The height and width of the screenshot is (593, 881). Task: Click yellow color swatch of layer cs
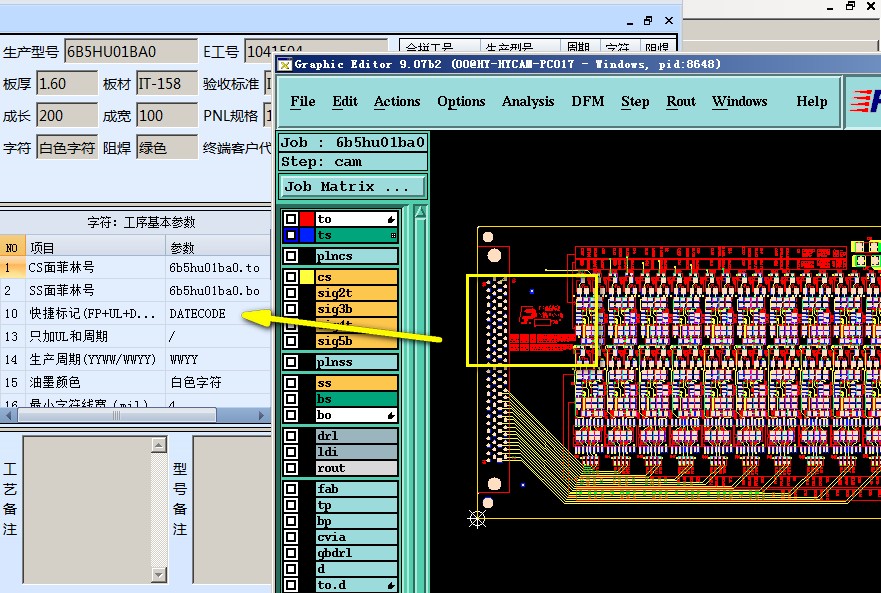pyautogui.click(x=307, y=277)
